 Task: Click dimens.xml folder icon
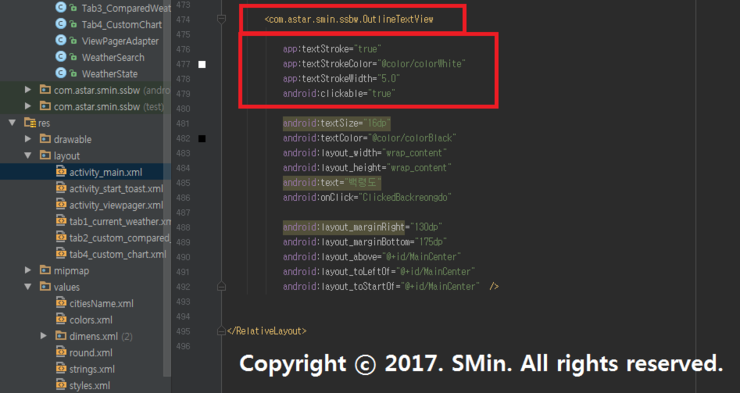tap(61, 335)
